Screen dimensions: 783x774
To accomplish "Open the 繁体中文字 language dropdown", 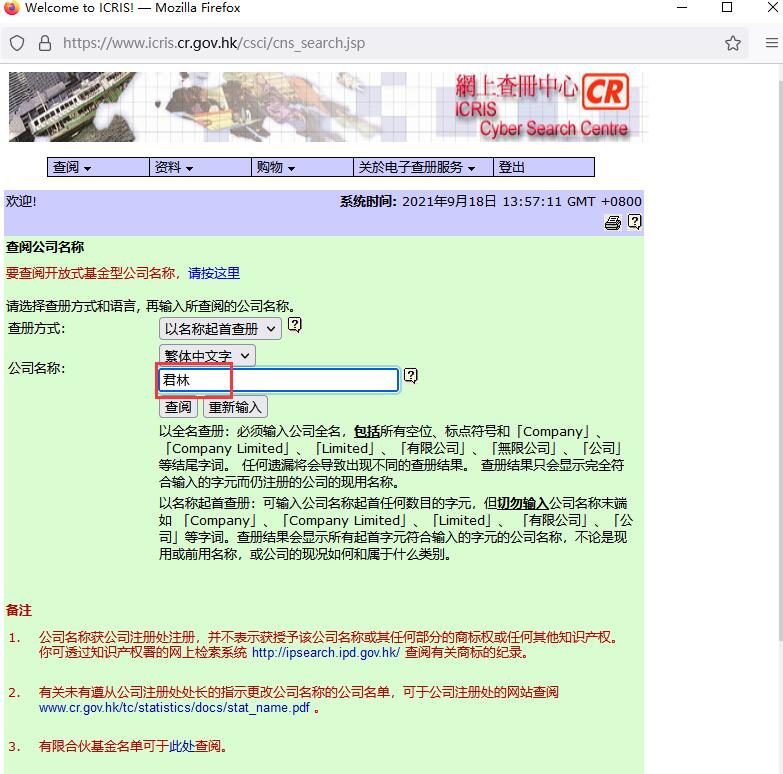I will click(207, 355).
